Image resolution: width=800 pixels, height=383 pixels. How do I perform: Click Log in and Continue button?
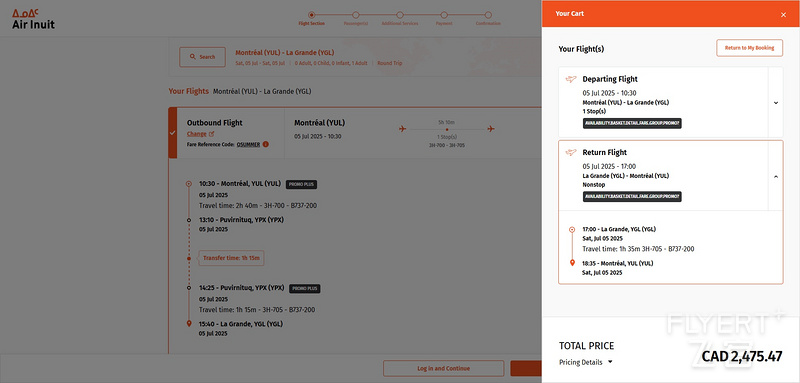click(x=443, y=368)
